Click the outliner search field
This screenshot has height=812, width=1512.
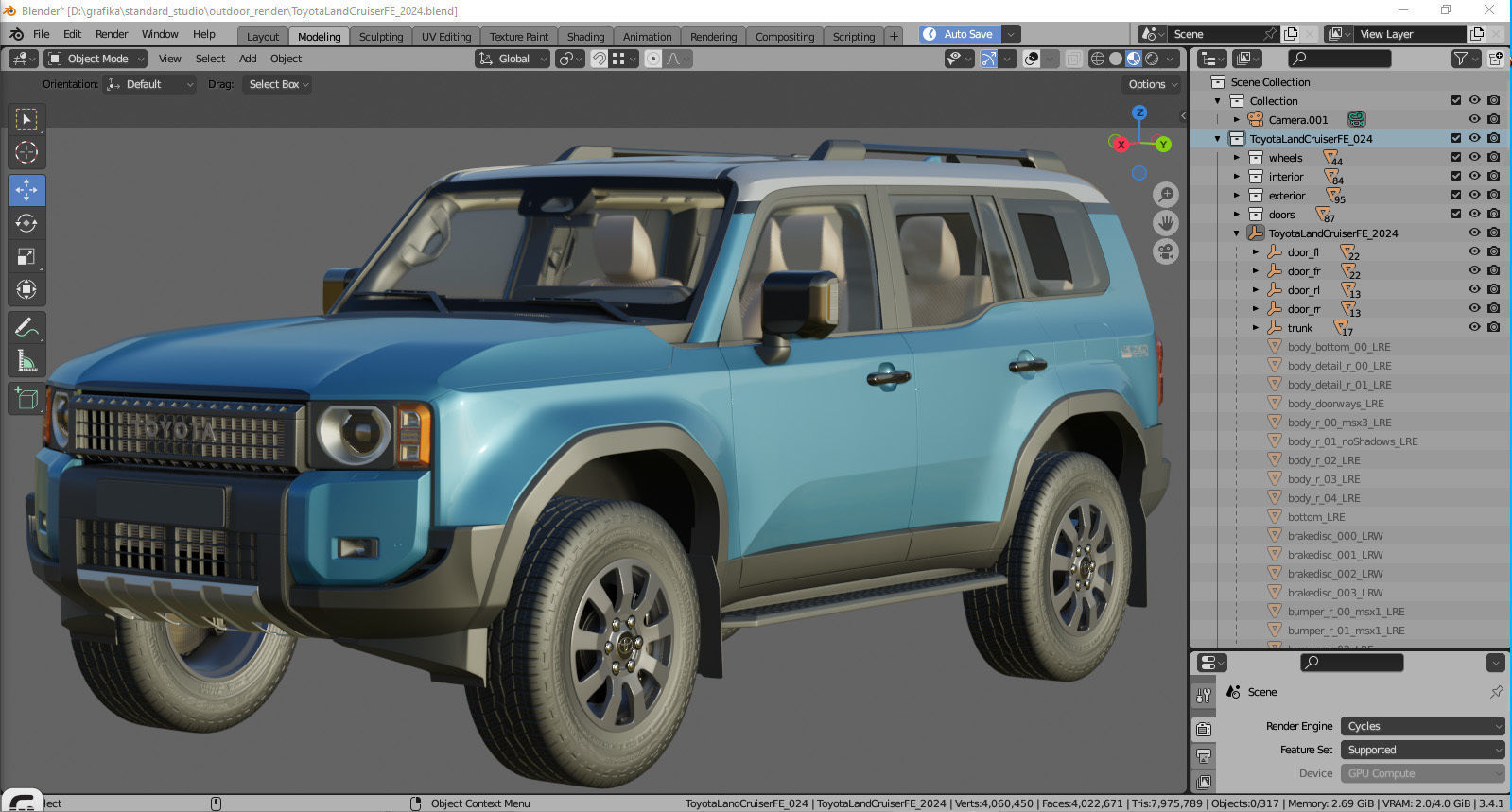coord(1340,59)
